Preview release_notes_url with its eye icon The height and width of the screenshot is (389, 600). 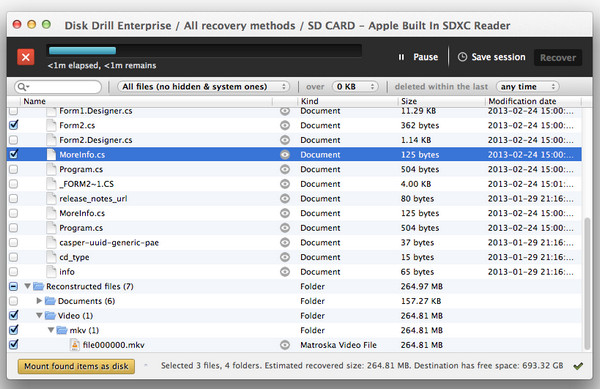[285, 199]
